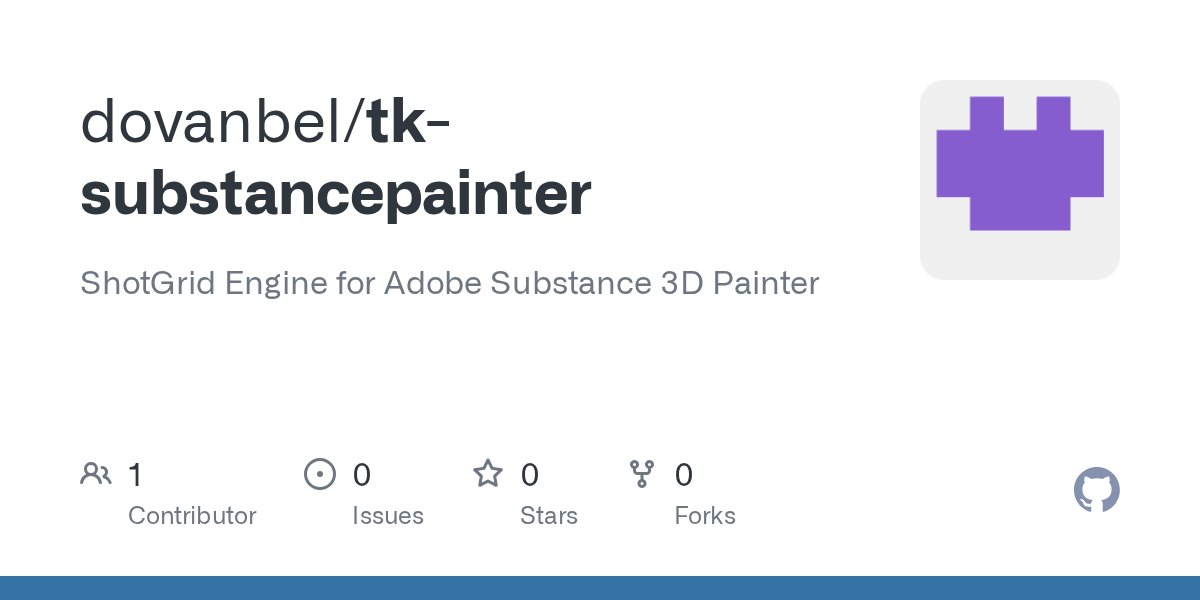
Task: Click the issues circle icon
Action: (x=320, y=474)
